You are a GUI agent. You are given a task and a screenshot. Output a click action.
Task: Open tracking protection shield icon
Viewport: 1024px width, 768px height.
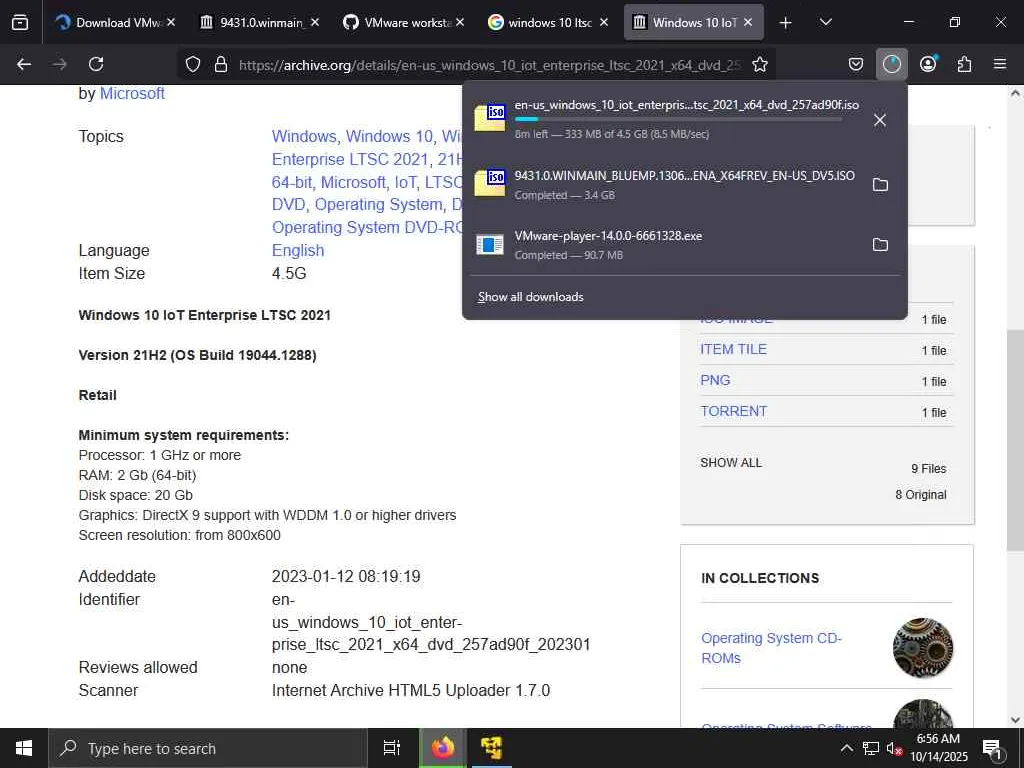point(193,65)
